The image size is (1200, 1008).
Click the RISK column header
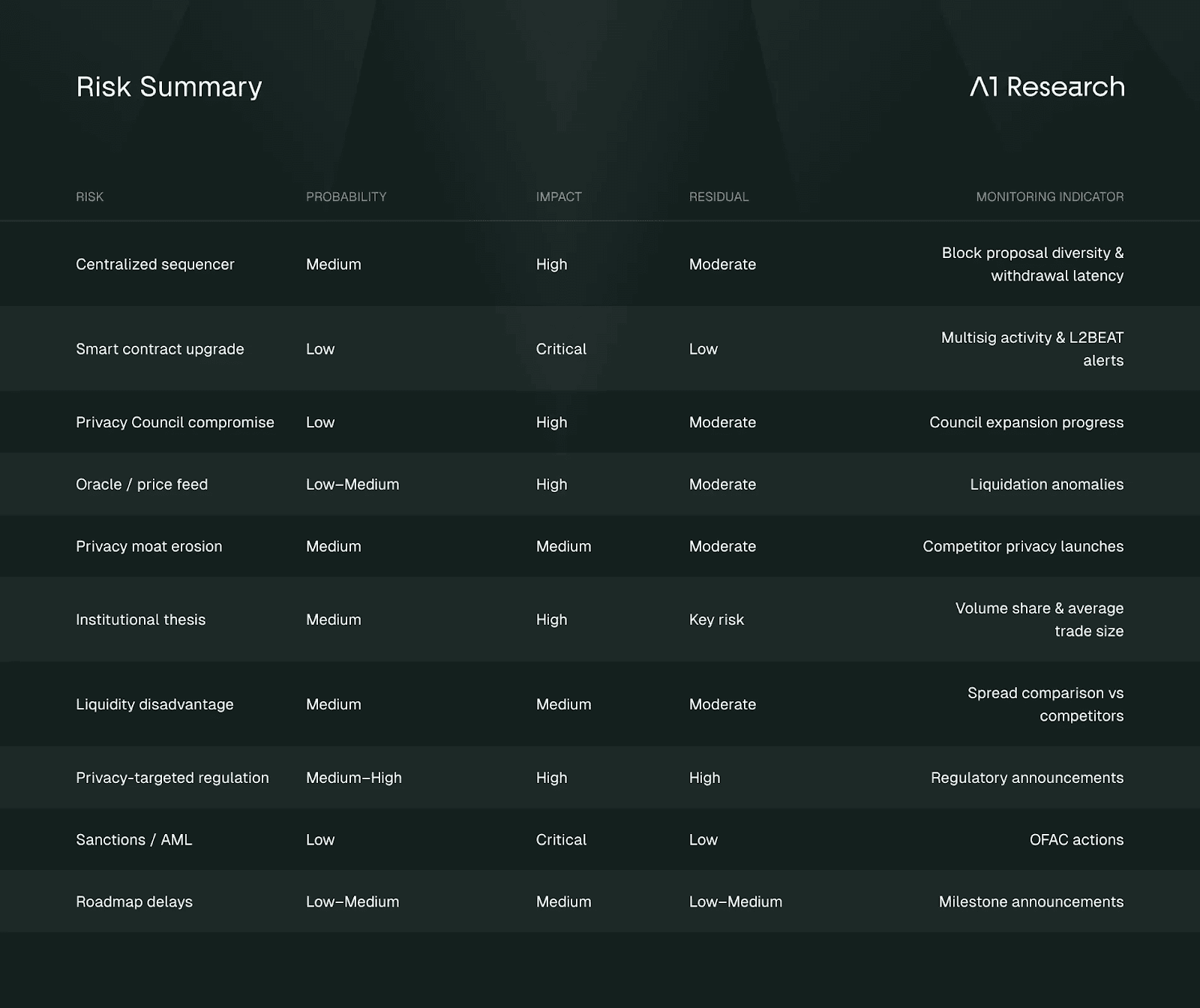coord(89,196)
